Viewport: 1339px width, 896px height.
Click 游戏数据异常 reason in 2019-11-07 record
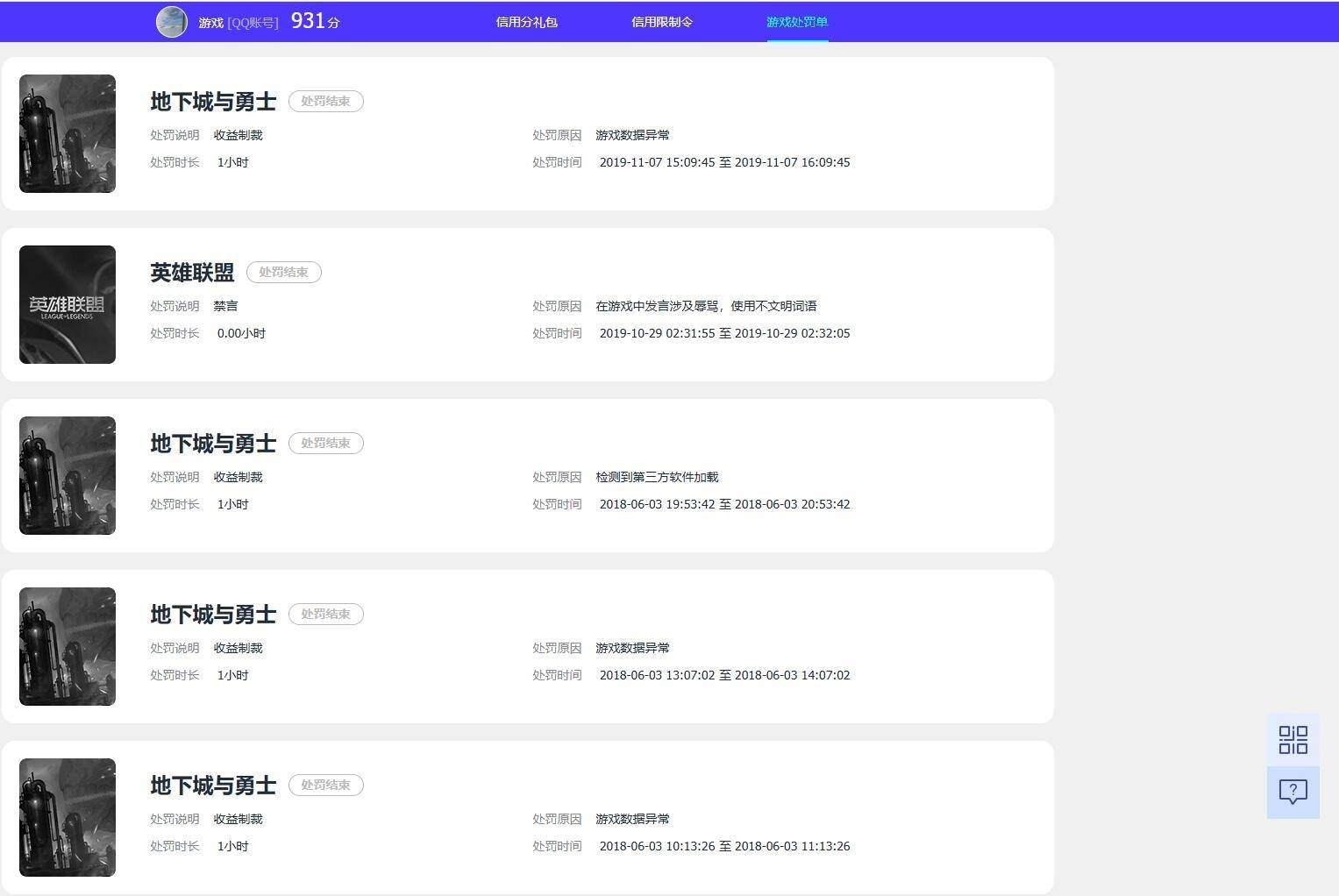pos(632,135)
